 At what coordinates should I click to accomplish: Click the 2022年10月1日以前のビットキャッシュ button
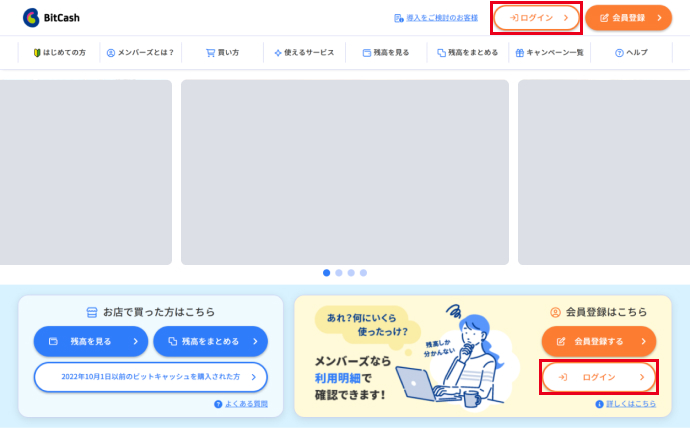pyautogui.click(x=150, y=377)
